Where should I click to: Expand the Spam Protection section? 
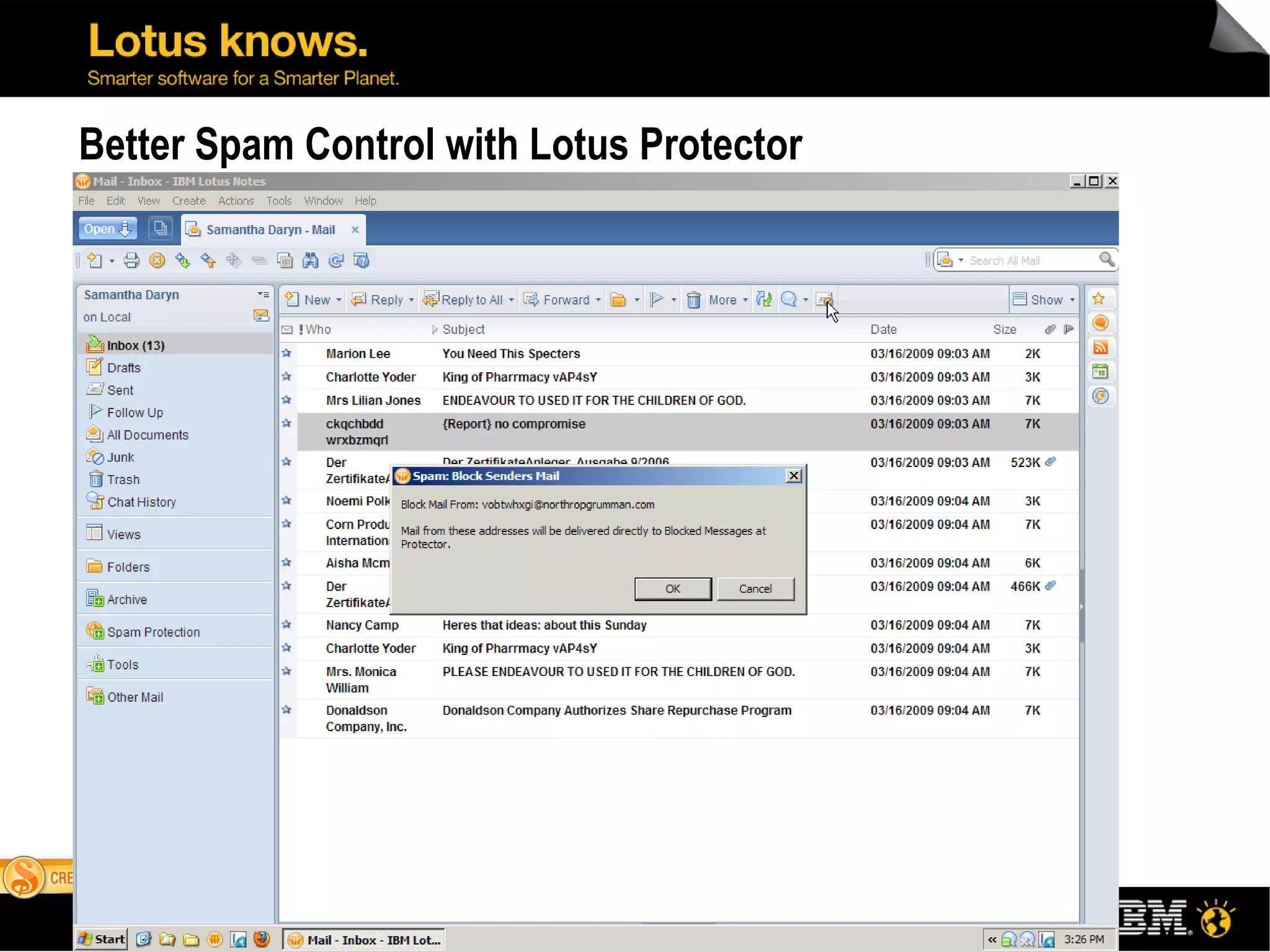coord(153,632)
